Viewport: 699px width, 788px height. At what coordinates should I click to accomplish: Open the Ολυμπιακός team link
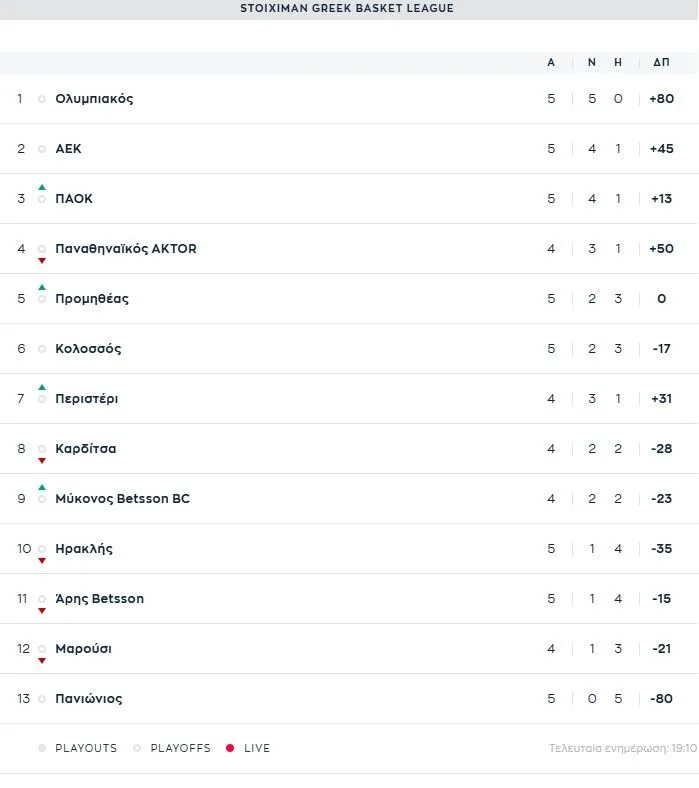coord(94,99)
